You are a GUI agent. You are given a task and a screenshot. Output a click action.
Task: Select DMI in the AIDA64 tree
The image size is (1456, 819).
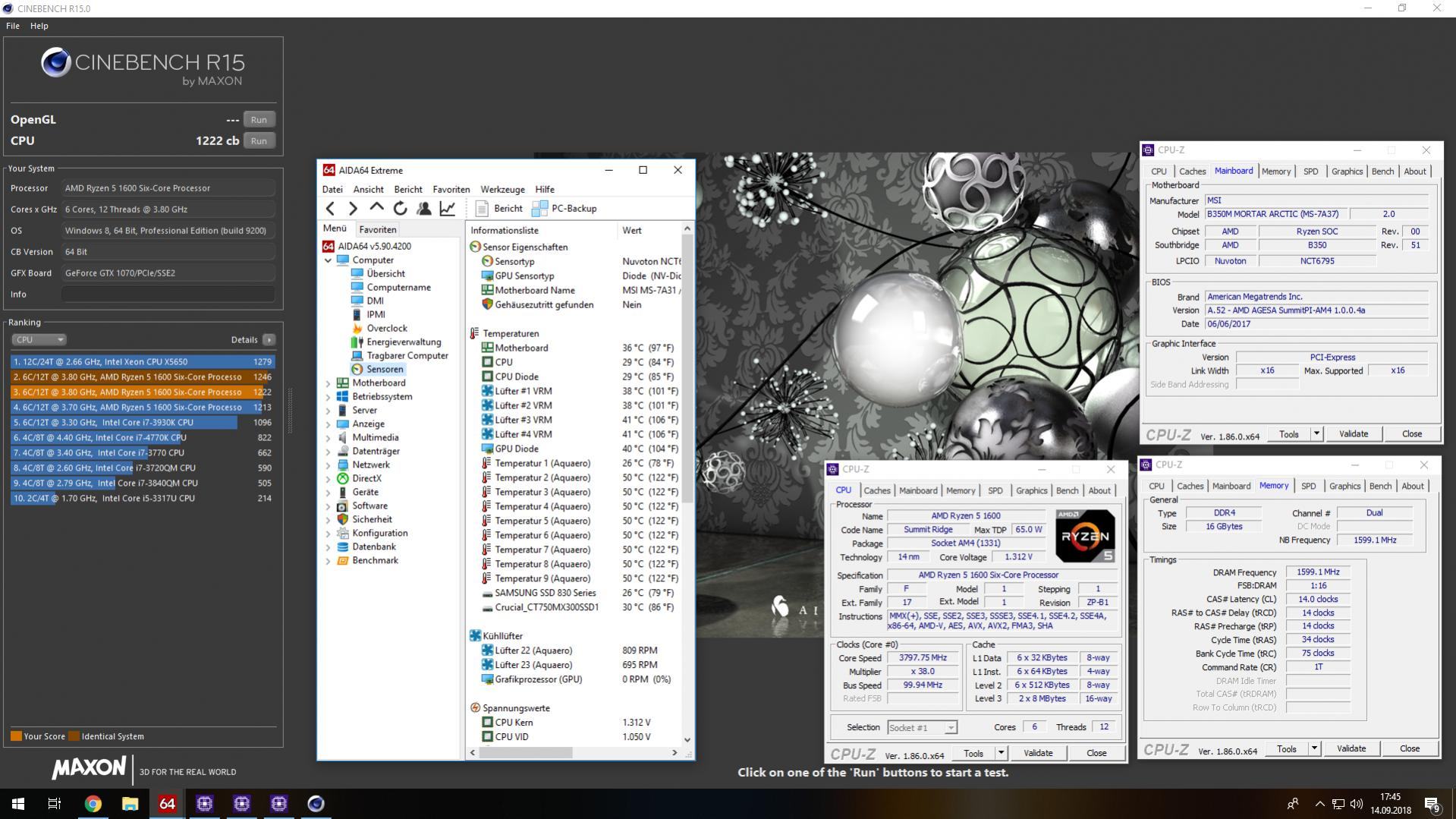(375, 301)
